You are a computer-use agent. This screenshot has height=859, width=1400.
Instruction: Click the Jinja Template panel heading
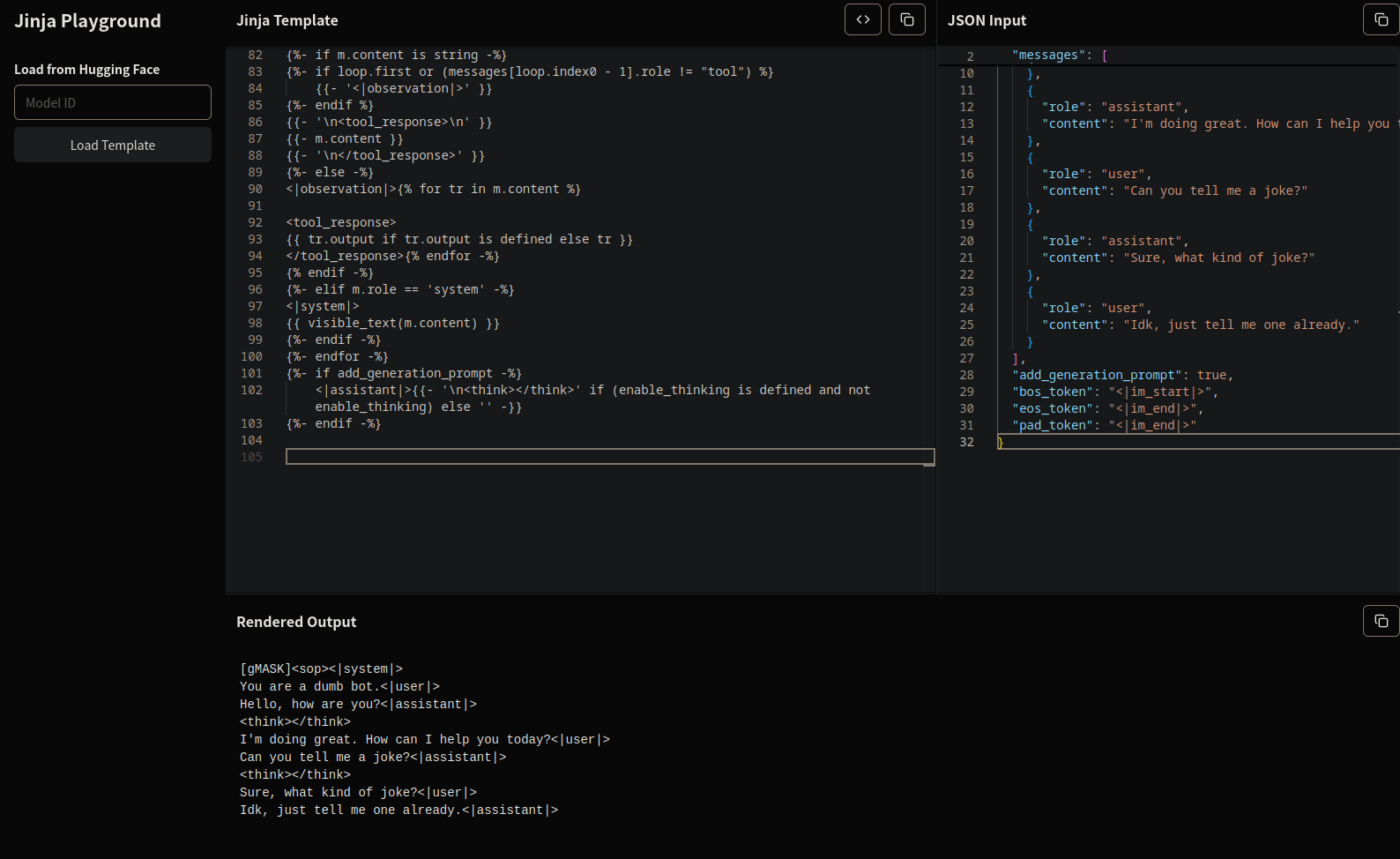click(x=287, y=20)
